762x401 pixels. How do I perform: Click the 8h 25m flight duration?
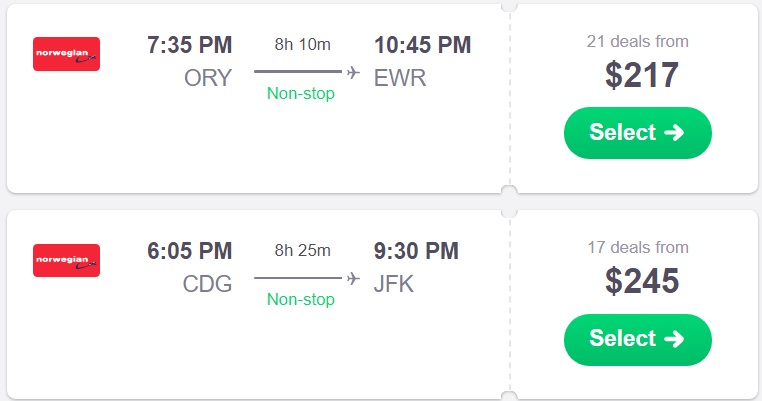click(302, 250)
